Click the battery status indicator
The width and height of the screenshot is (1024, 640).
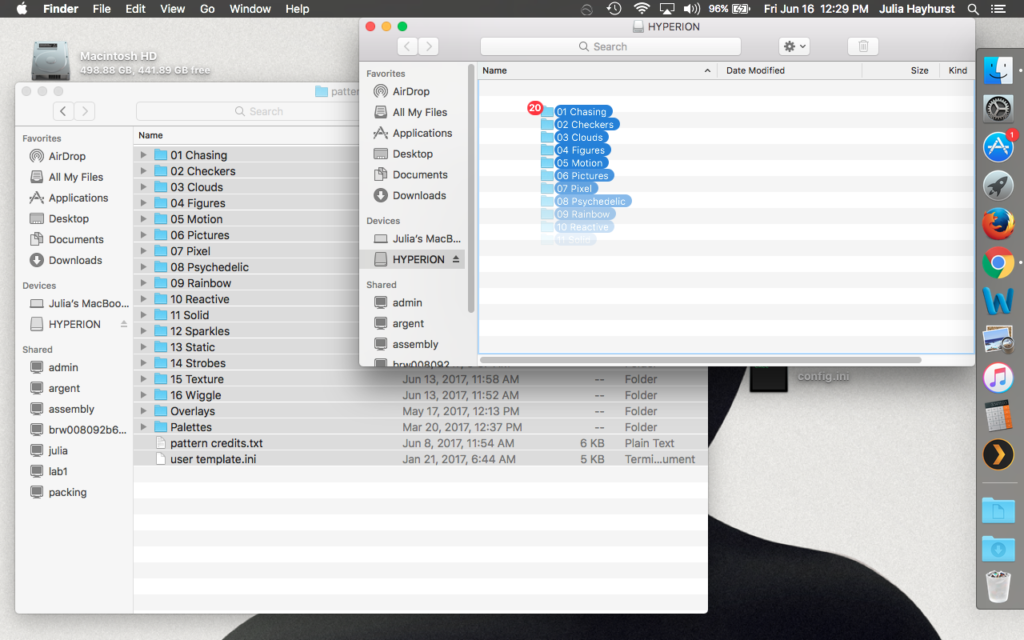click(729, 8)
